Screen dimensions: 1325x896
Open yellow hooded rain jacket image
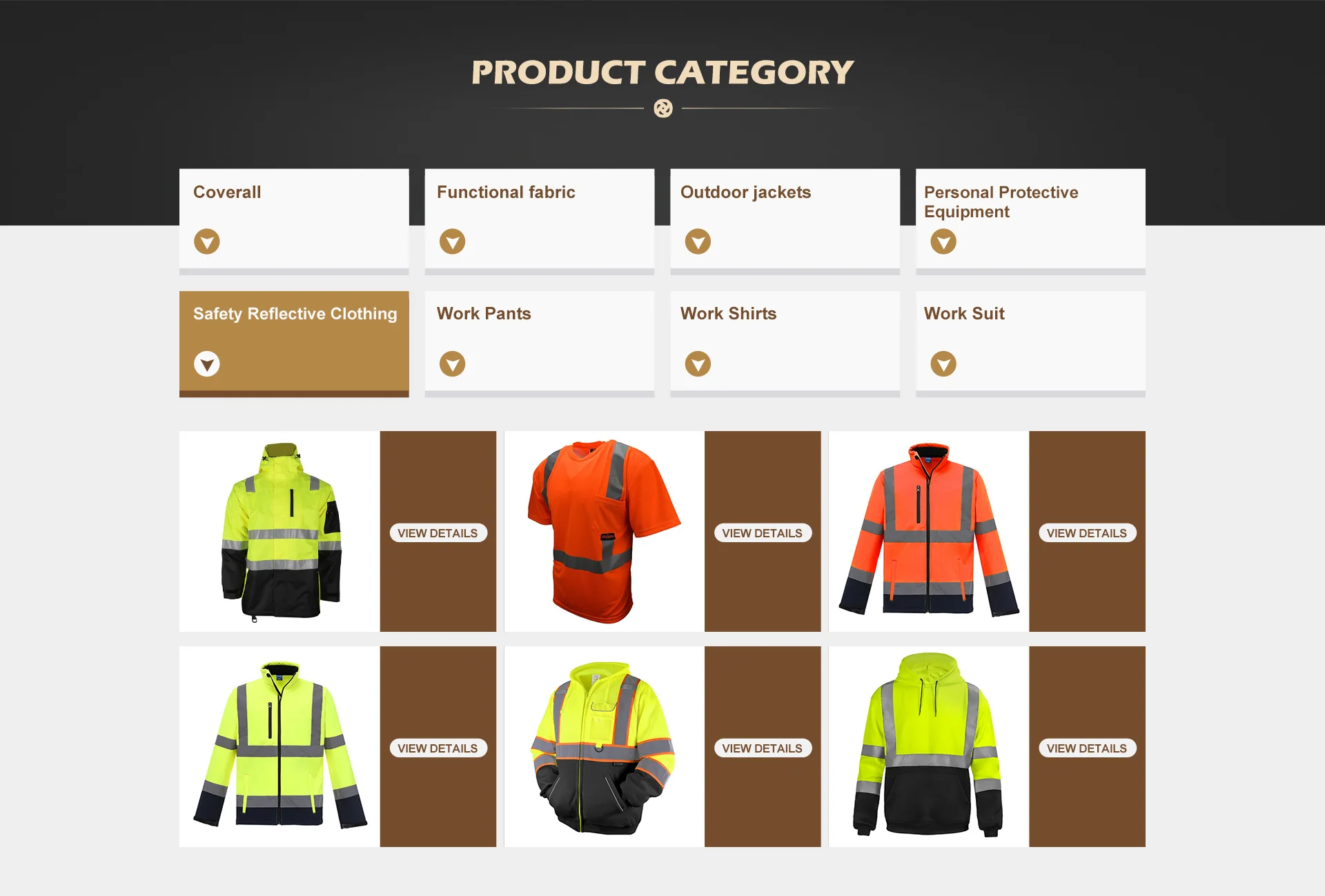click(x=279, y=531)
